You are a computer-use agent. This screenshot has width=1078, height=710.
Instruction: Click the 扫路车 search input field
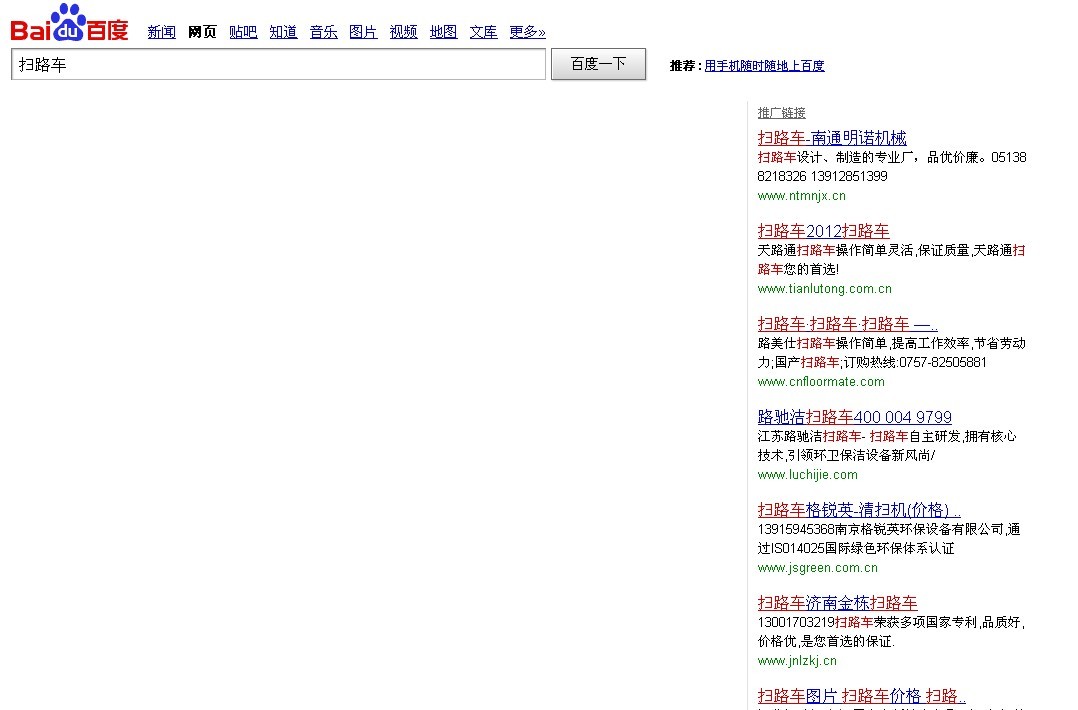pos(278,65)
